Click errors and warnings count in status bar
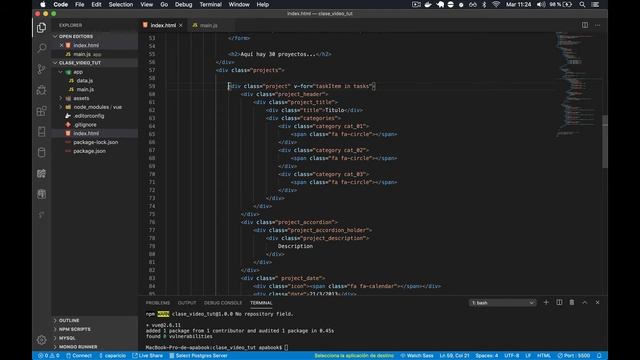 49,356
